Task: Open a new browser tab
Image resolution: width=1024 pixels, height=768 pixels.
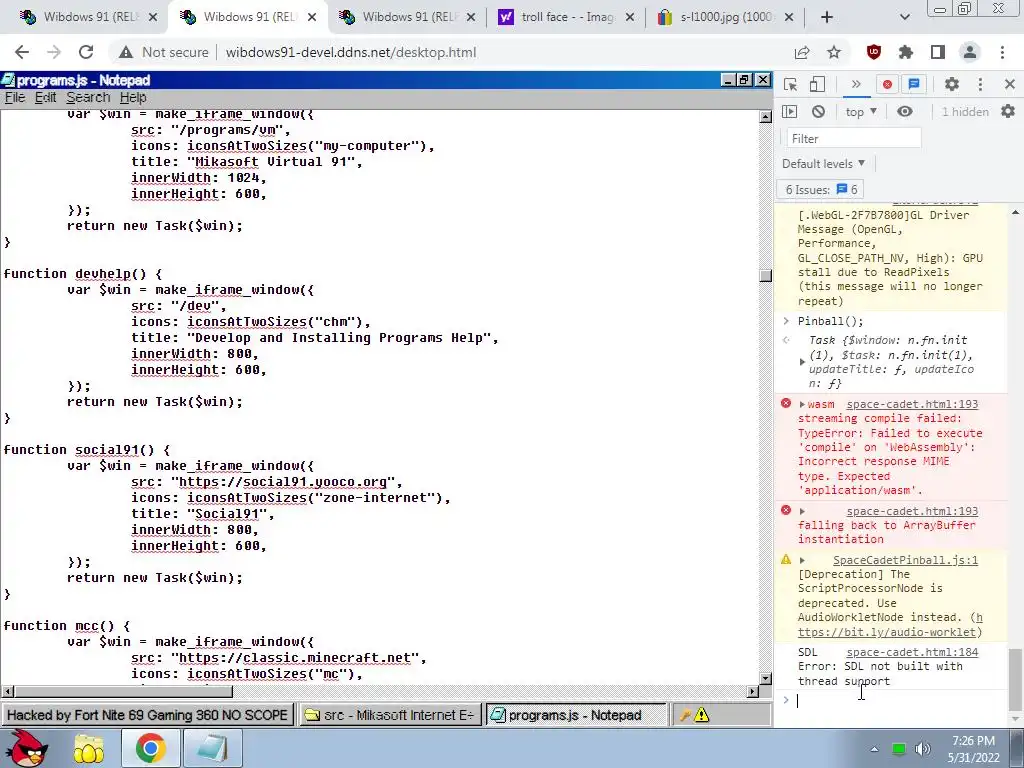Action: [x=827, y=17]
